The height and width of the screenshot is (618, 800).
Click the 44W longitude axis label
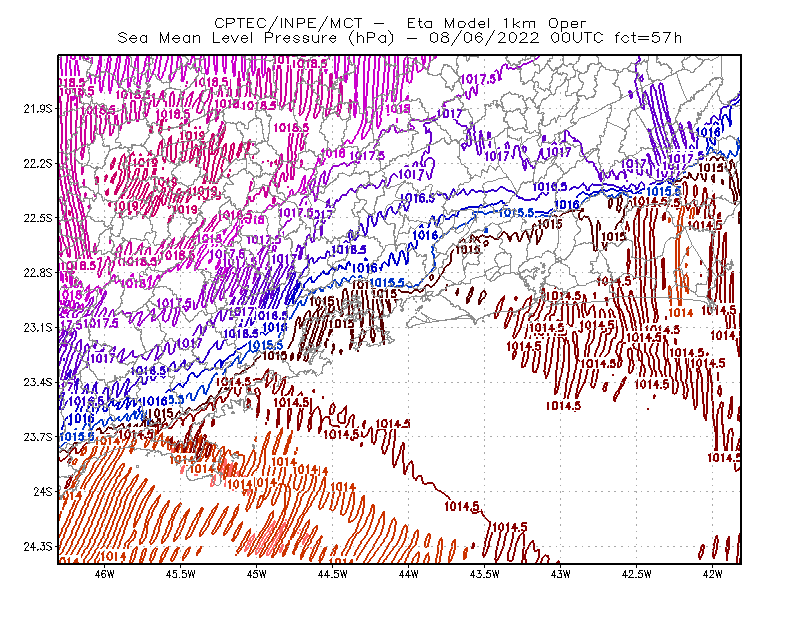(x=409, y=574)
